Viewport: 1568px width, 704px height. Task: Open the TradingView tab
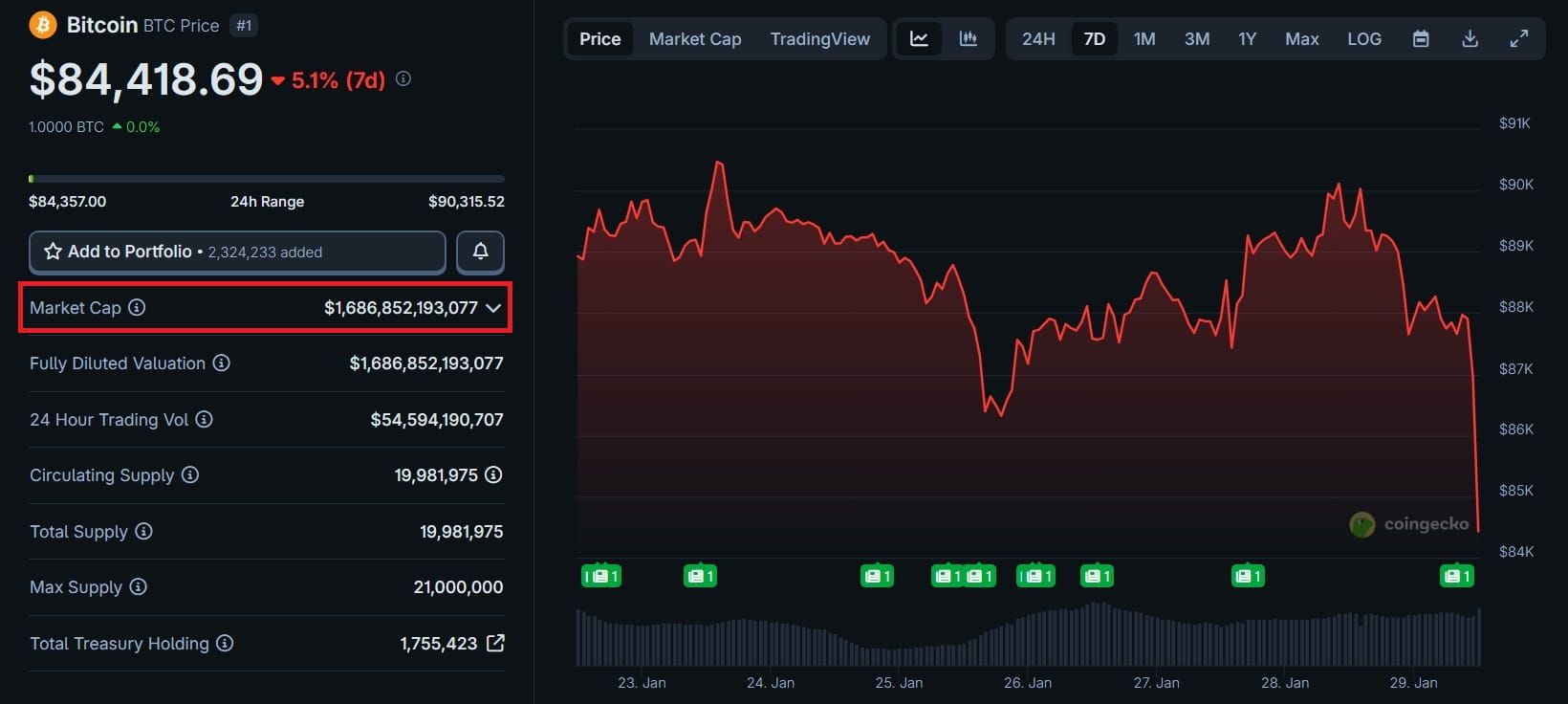point(819,39)
